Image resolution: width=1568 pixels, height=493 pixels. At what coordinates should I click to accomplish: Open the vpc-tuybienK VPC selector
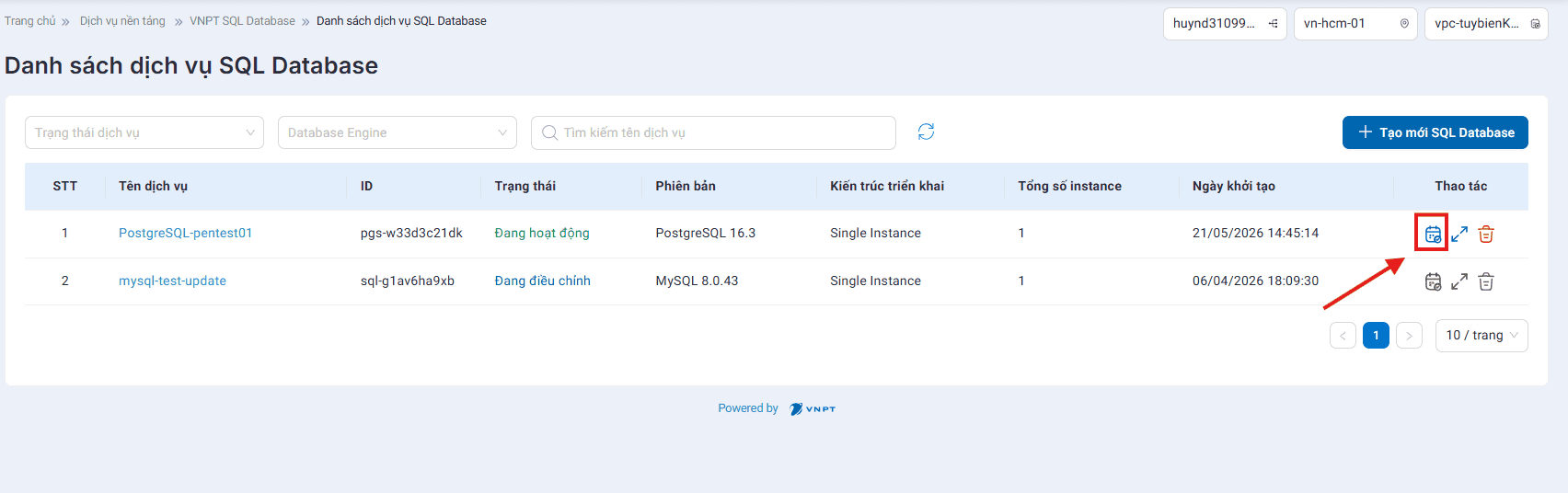tap(1486, 24)
